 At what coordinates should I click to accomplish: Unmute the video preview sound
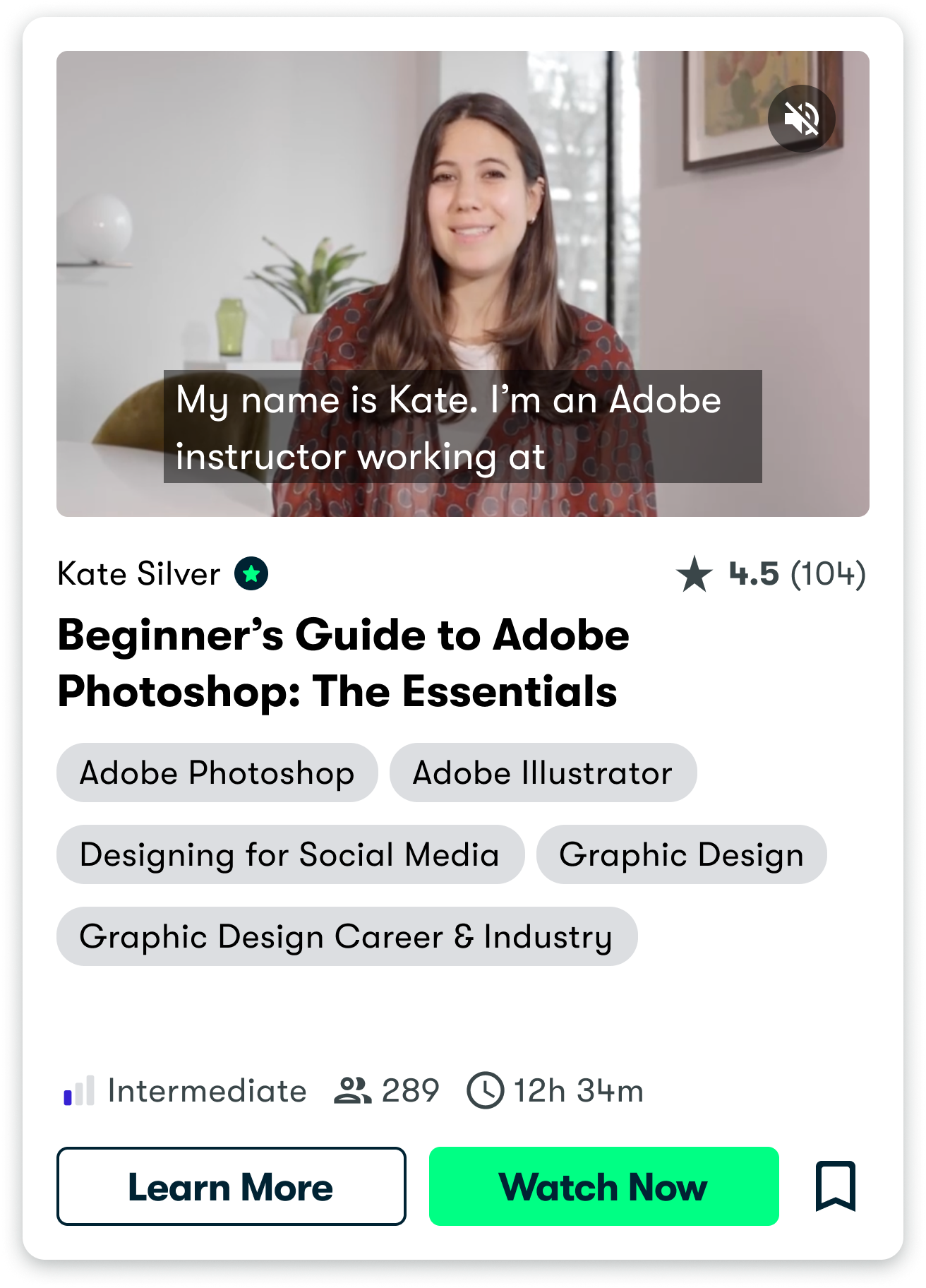pyautogui.click(x=801, y=119)
